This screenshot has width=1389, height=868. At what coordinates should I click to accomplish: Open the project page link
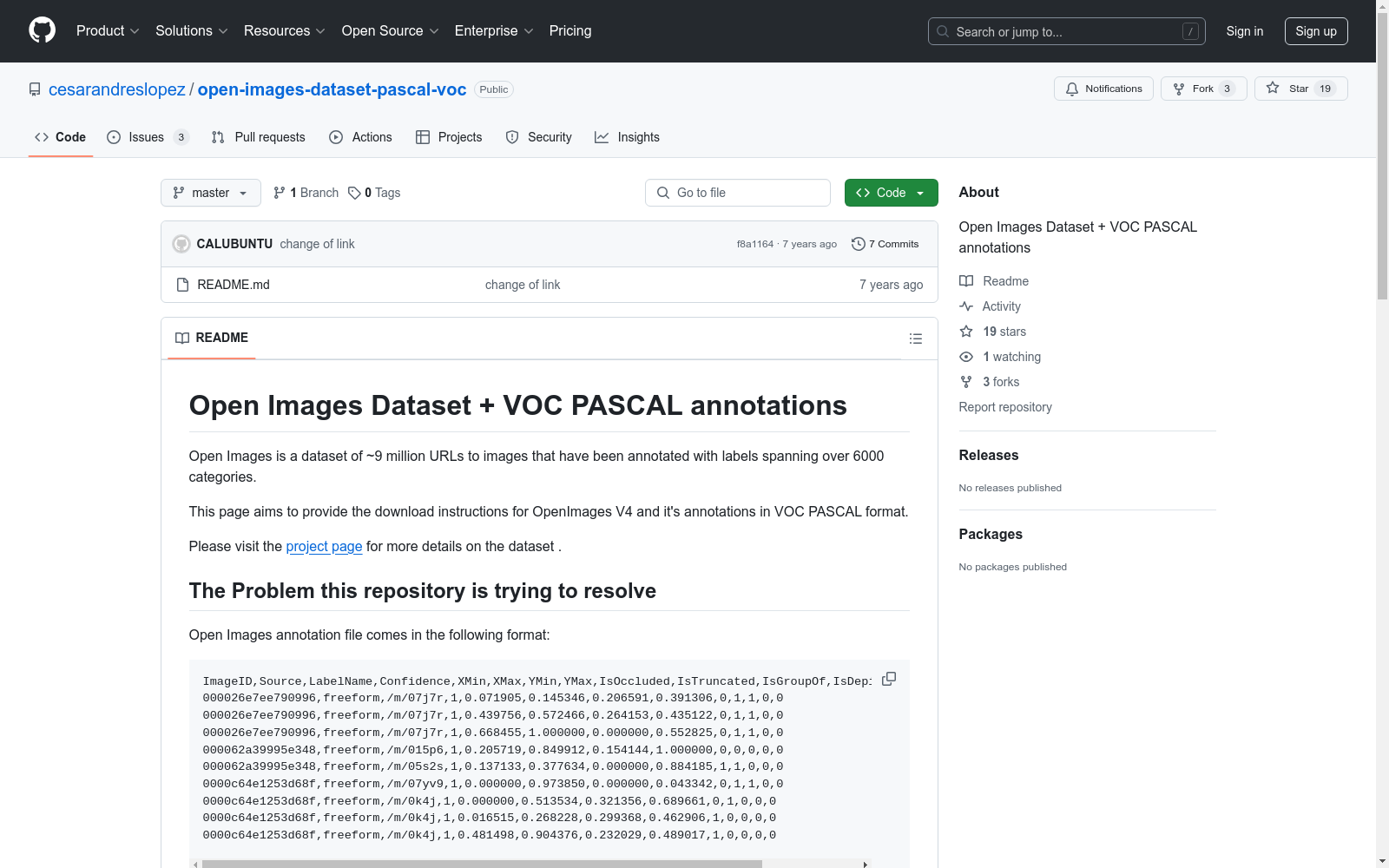(324, 546)
